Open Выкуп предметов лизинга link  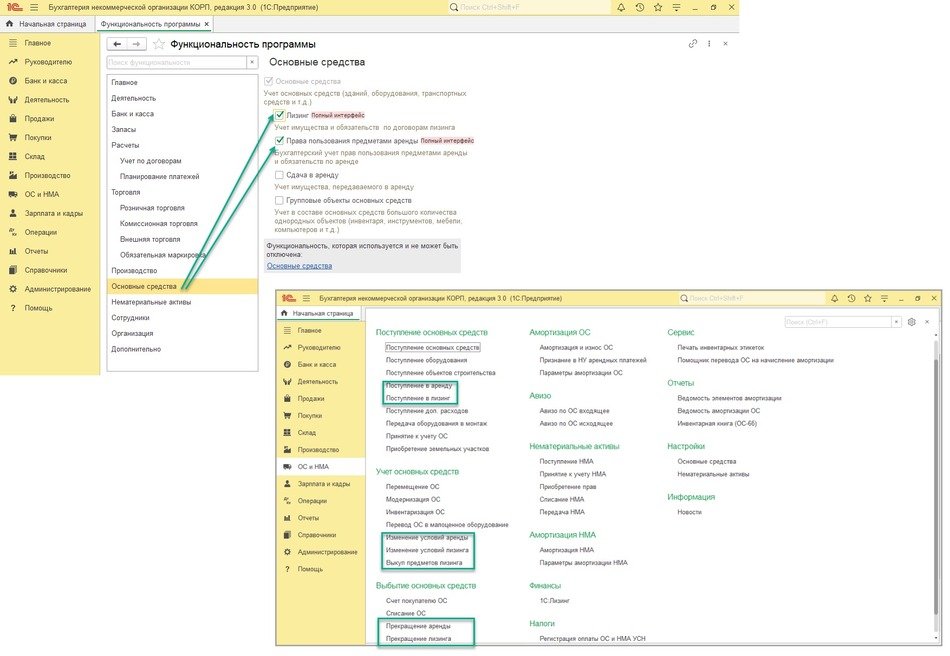tap(424, 563)
